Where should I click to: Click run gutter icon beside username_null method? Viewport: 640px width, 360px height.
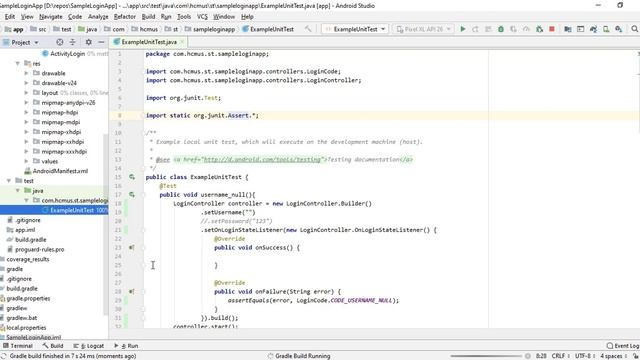pos(132,195)
